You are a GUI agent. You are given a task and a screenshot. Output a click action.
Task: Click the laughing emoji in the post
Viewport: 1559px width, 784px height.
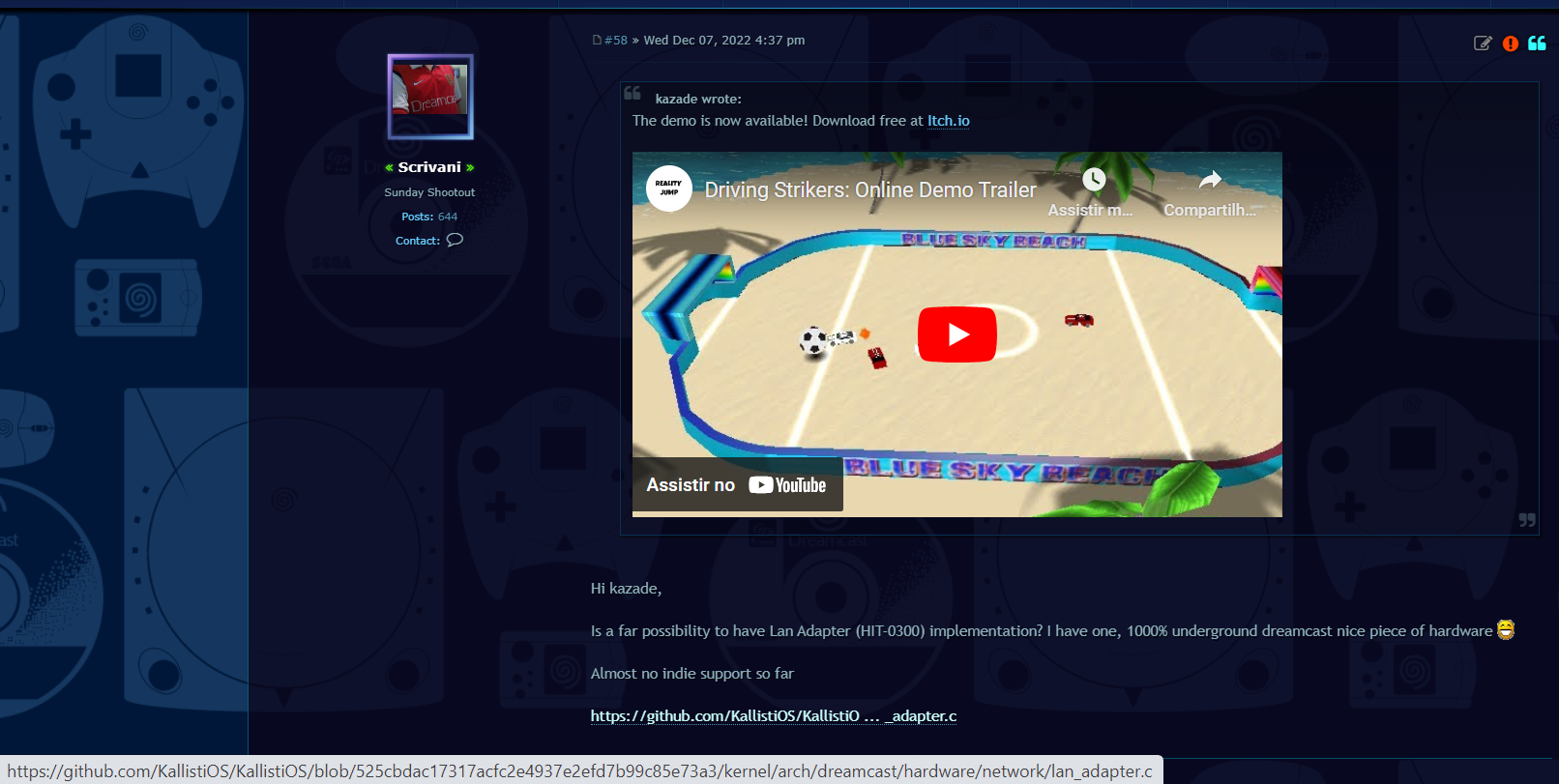pos(1506,629)
